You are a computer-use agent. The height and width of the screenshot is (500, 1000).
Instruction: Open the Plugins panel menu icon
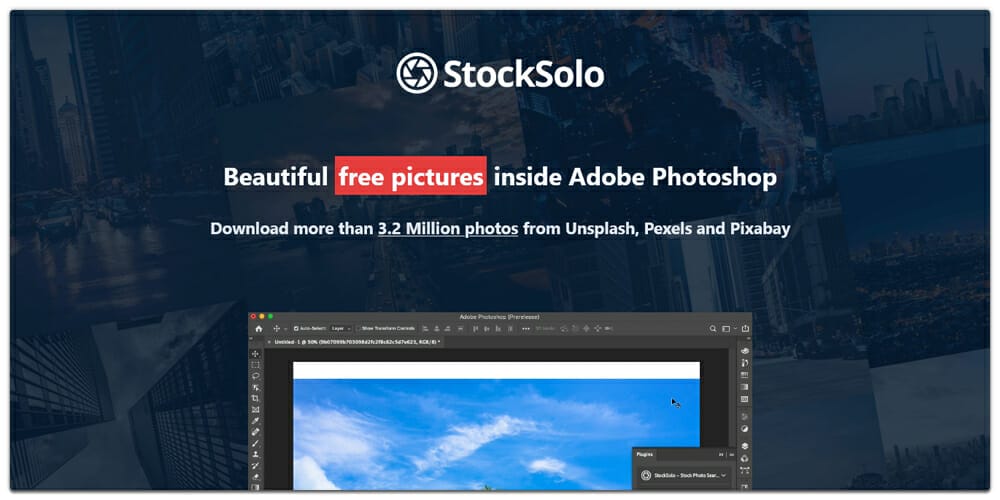click(732, 455)
